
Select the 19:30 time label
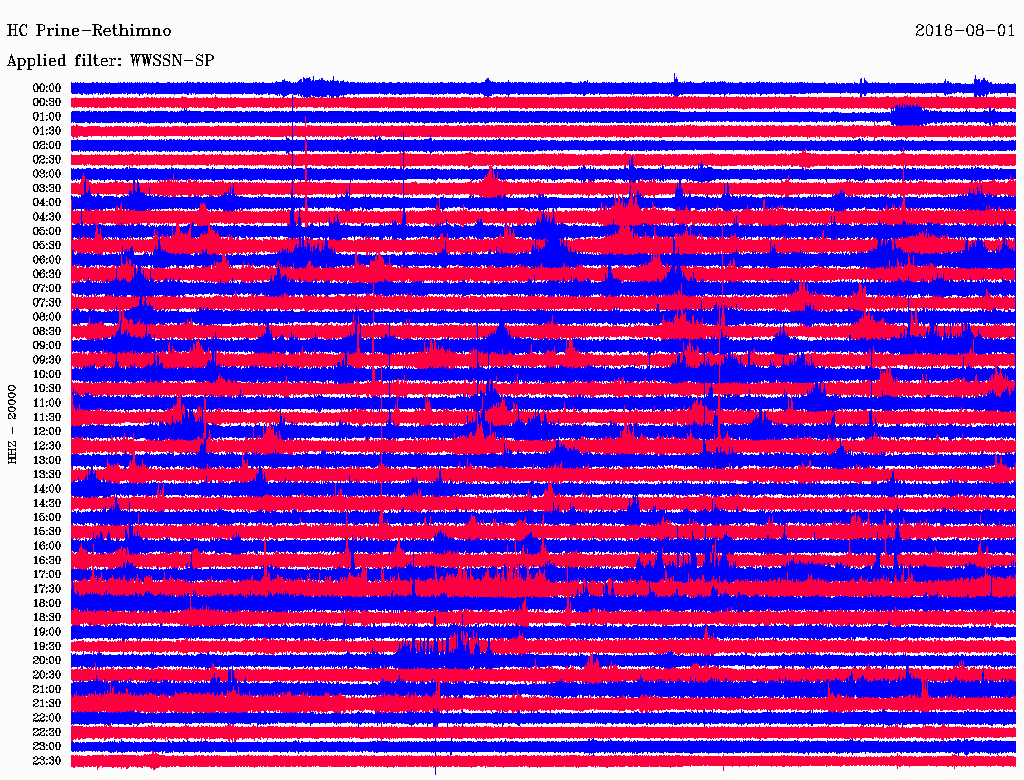coord(46,646)
